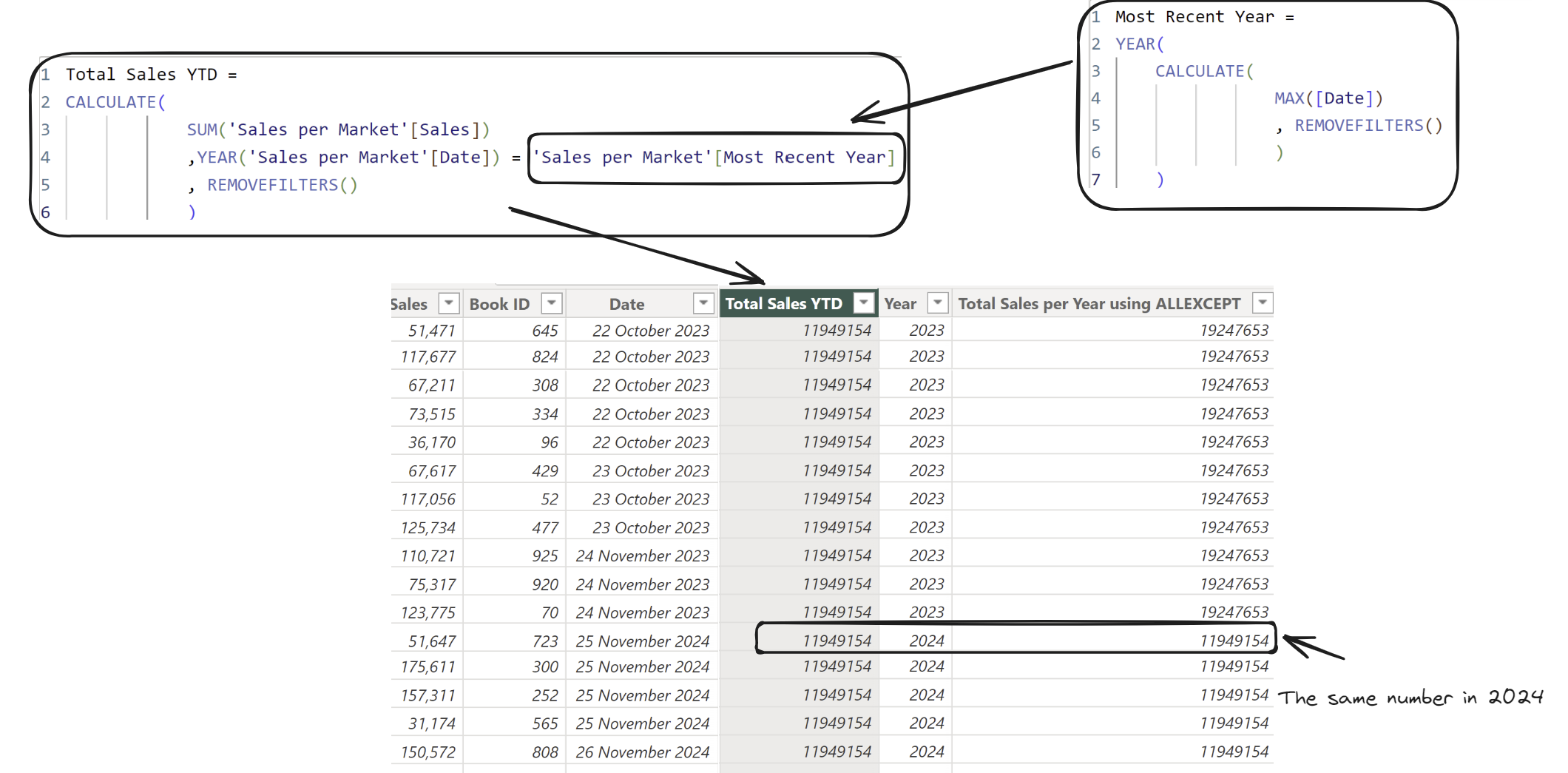The width and height of the screenshot is (1568, 773).
Task: Open the Year column filter dropdown
Action: 937,303
